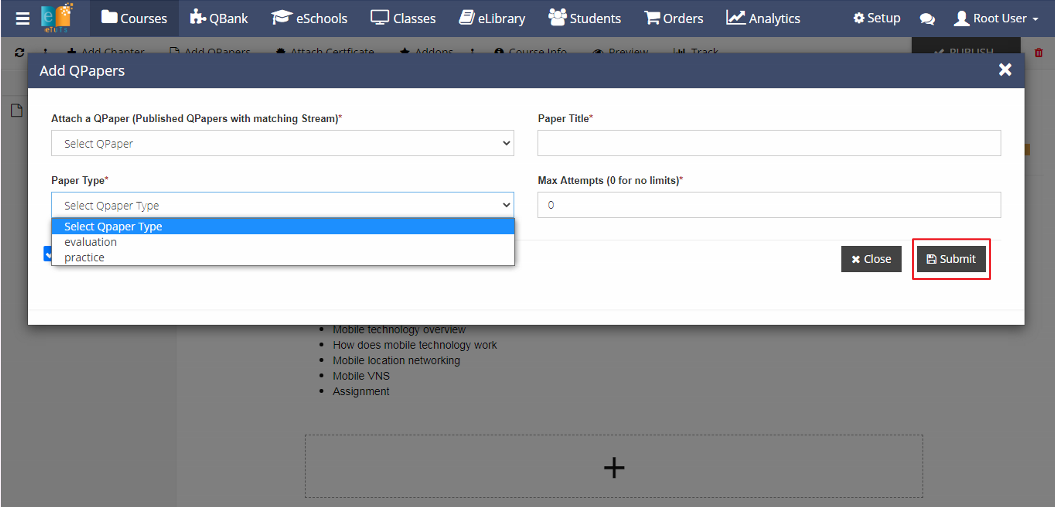1055x507 pixels.
Task: Click 'How does mobile technology work' text
Action: pos(414,345)
